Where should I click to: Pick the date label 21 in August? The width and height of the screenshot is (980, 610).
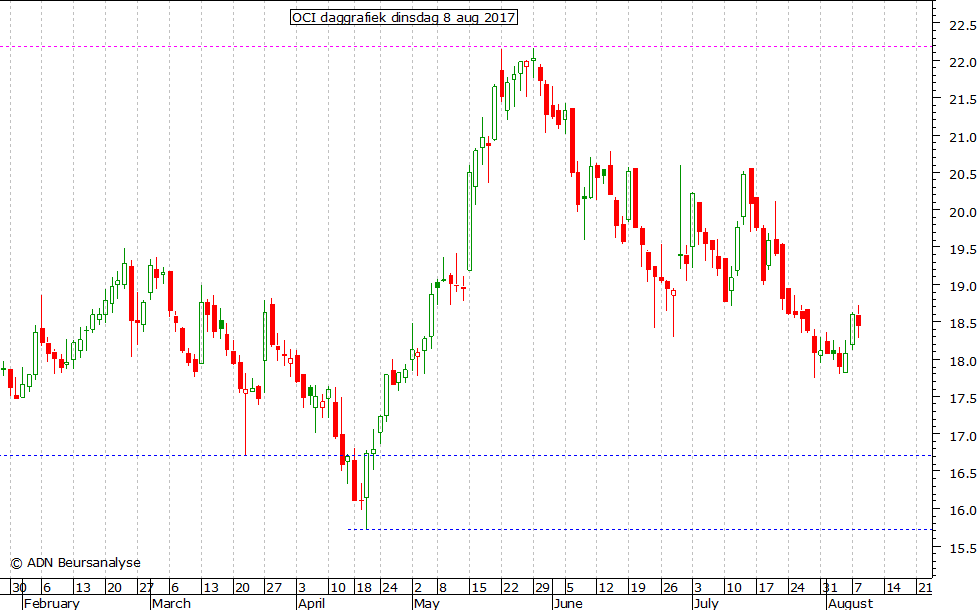(x=925, y=588)
